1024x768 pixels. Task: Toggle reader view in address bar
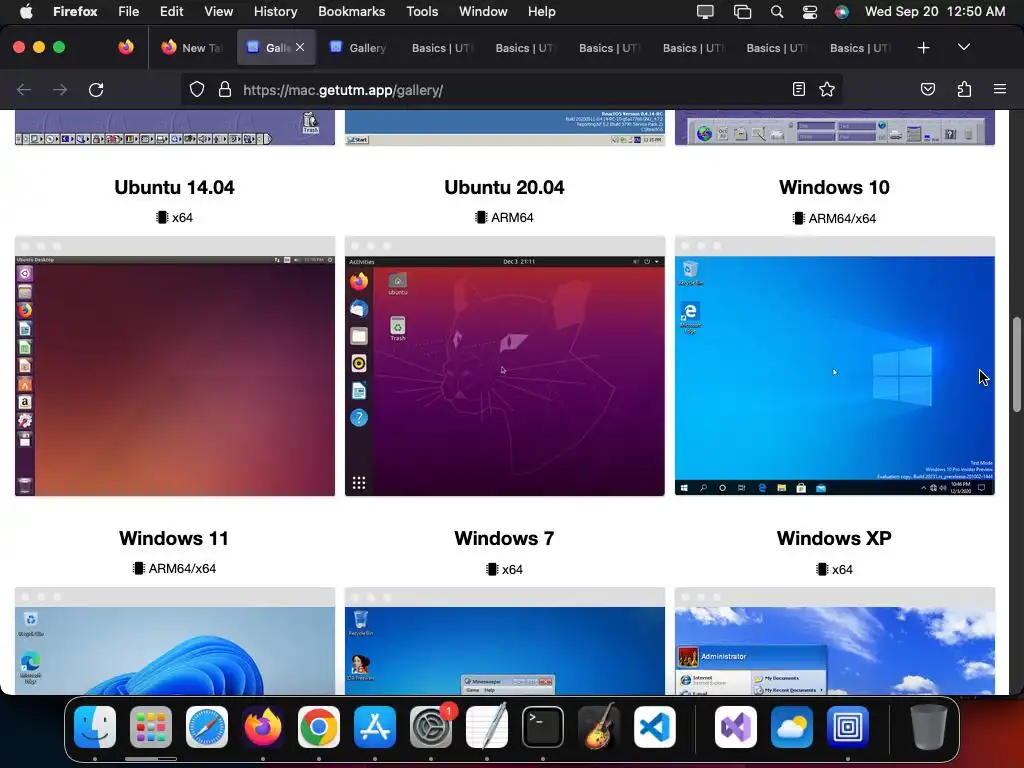point(799,89)
